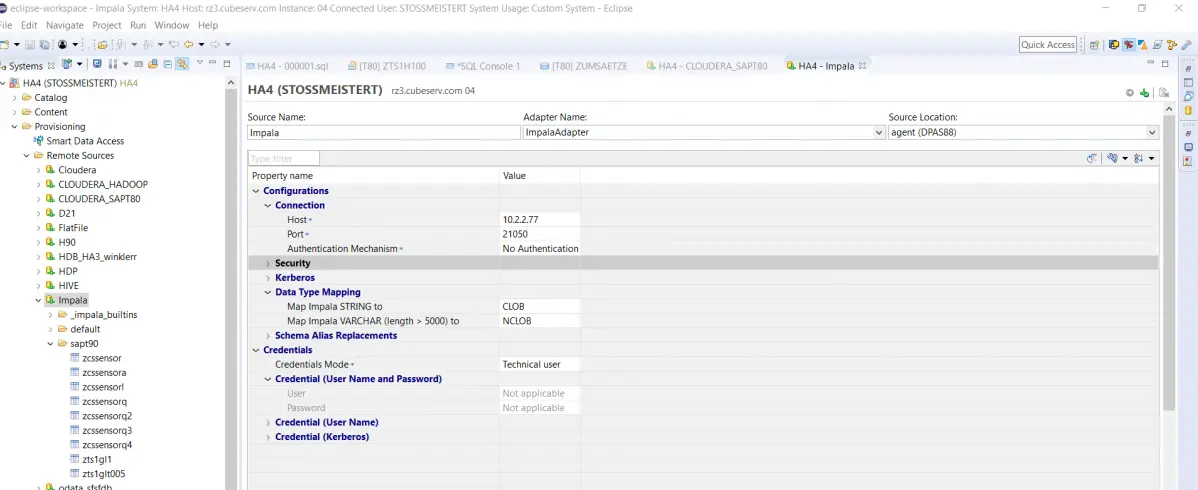Select the zts1glt005 table
Image resolution: width=1198 pixels, height=490 pixels.
coord(103,474)
